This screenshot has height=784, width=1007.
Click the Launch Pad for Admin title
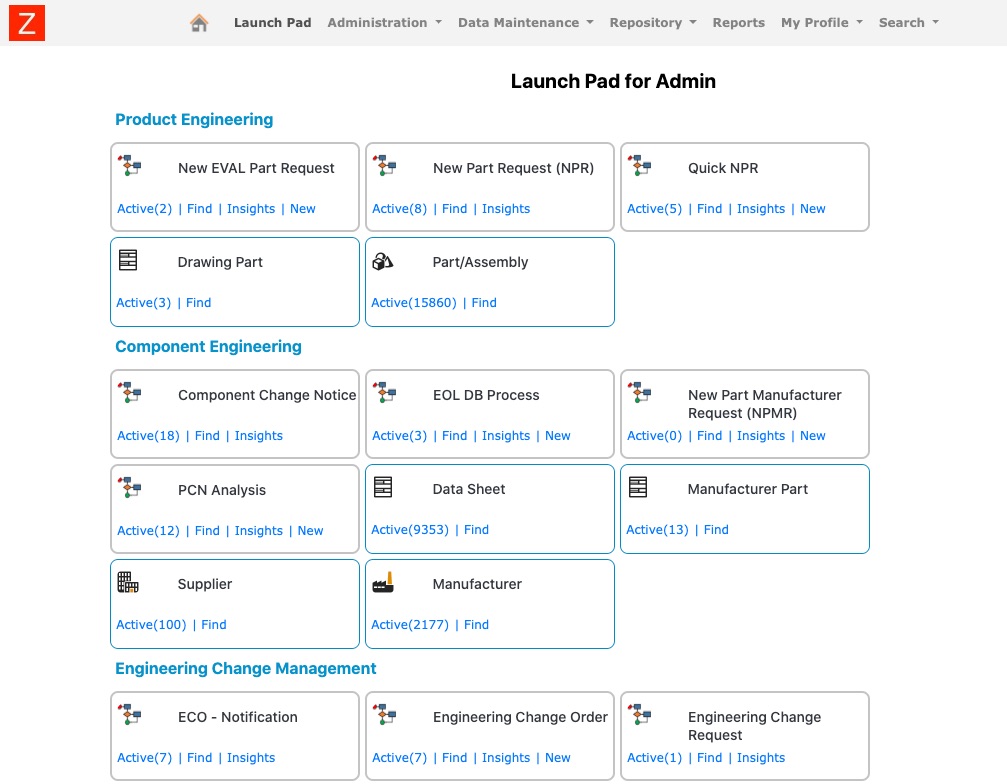pyautogui.click(x=613, y=81)
